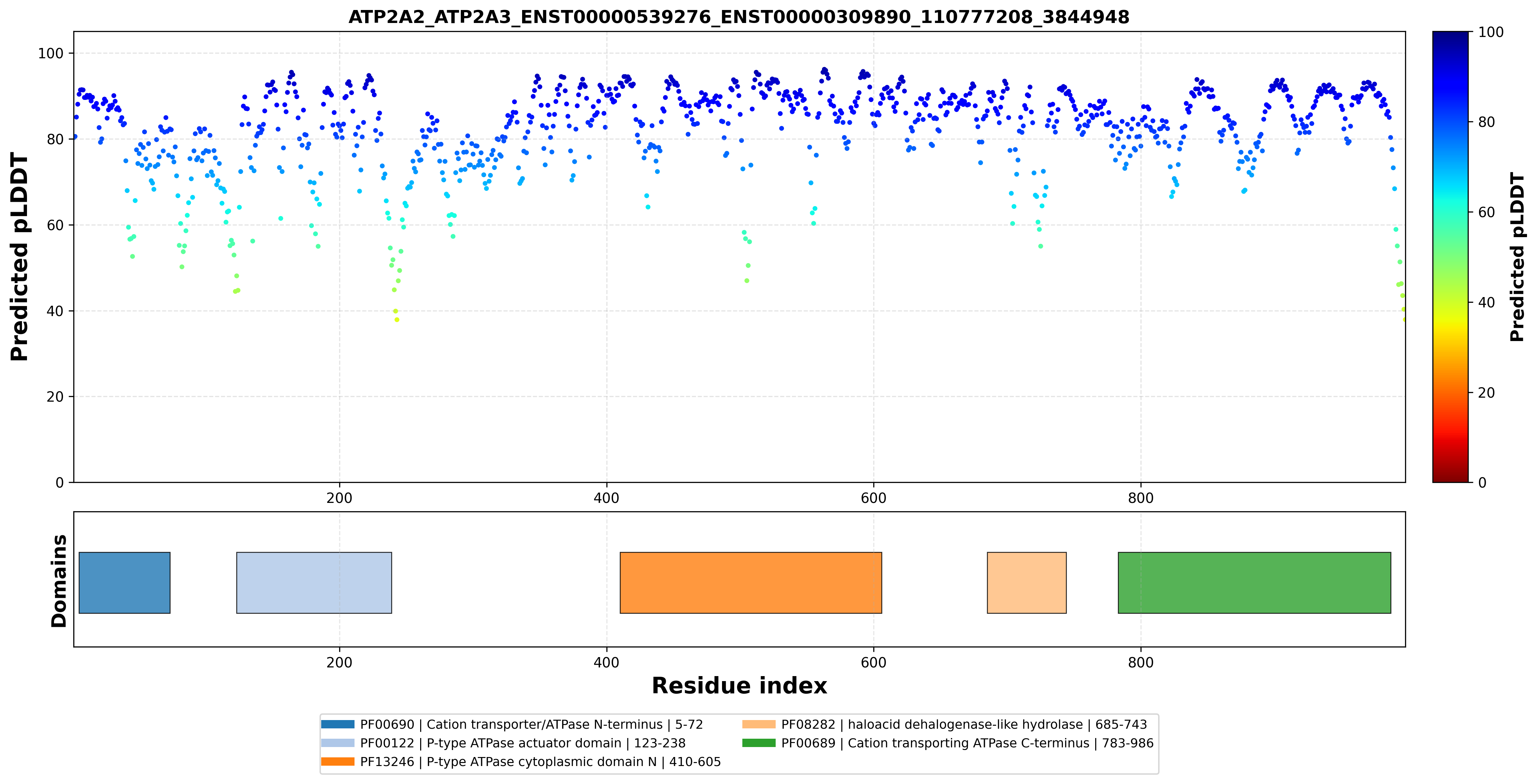Click the peach haloacid dehalogenase domain bar

(1027, 583)
